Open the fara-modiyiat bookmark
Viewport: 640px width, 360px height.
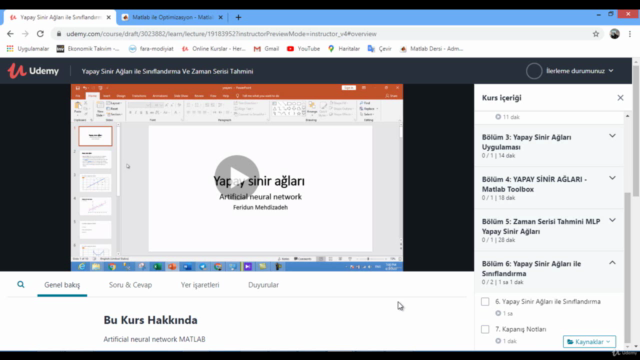click(151, 49)
